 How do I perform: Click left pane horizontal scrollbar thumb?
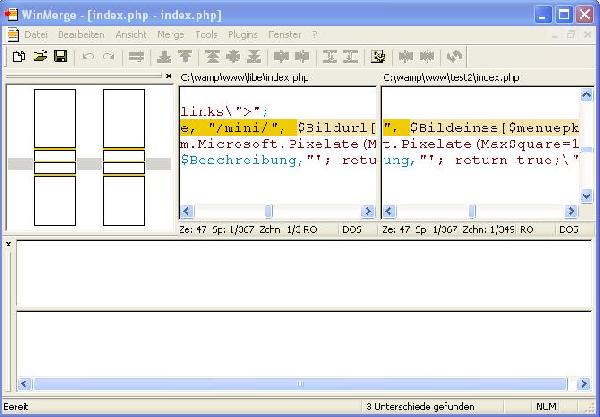pos(269,211)
